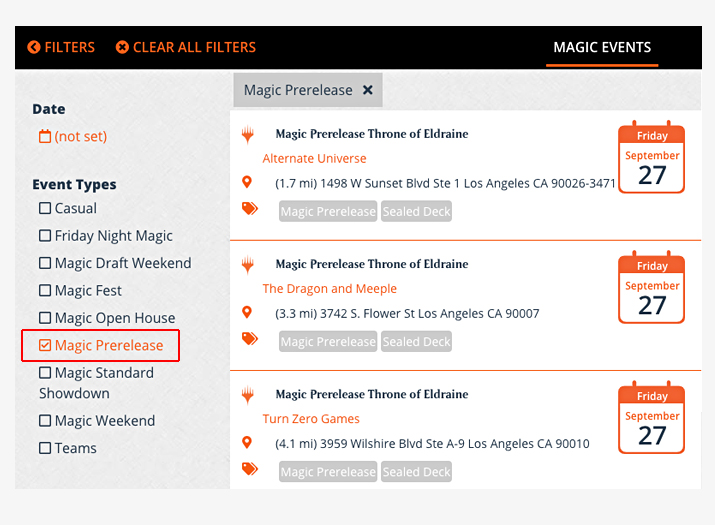Click the 1498 W Sunset Blvd address text
This screenshot has width=715, height=525.
pyautogui.click(x=445, y=183)
